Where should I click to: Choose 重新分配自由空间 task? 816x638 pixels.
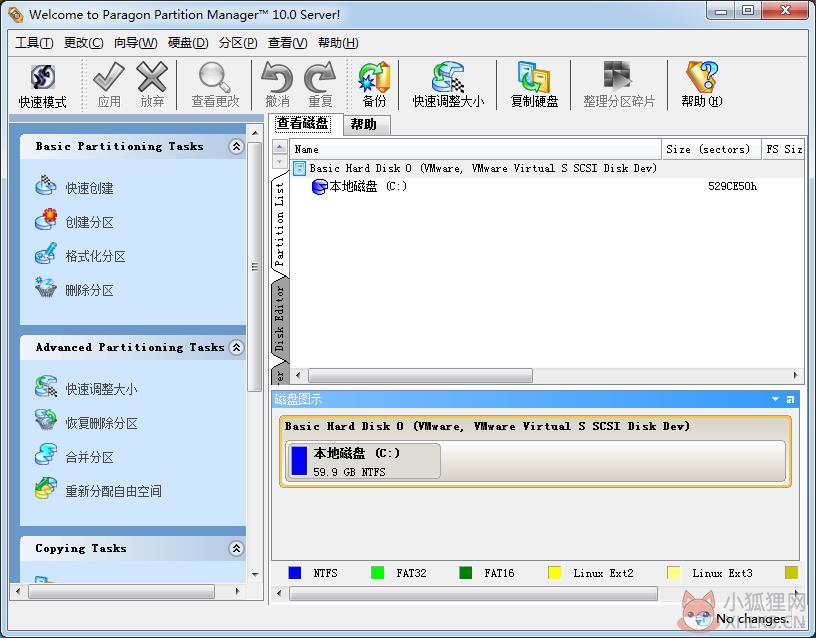click(98, 490)
